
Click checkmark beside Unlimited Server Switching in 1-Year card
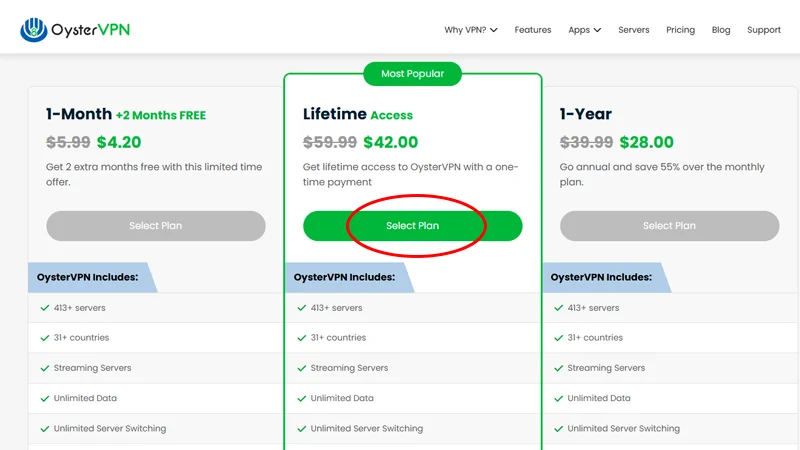click(x=559, y=429)
